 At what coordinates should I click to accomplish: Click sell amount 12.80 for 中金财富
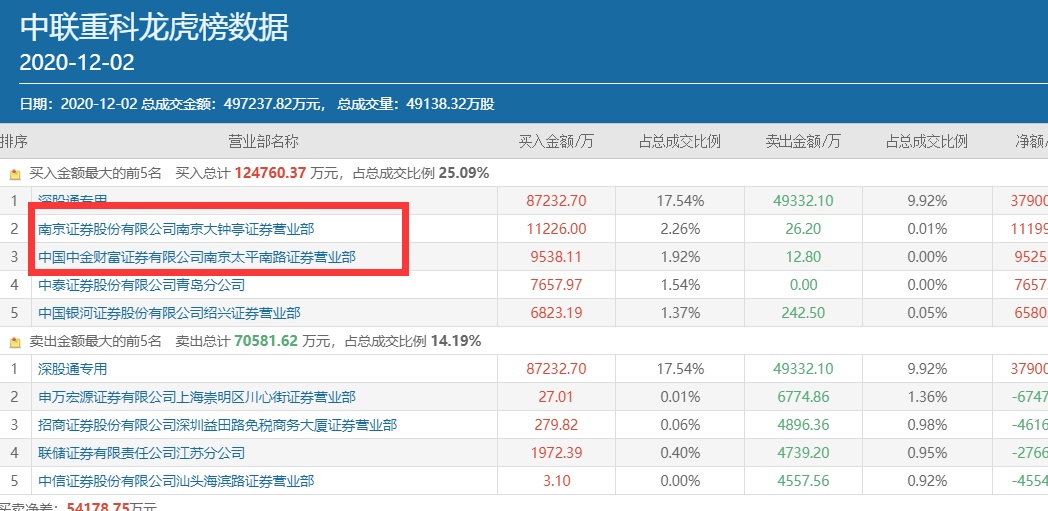pyautogui.click(x=803, y=257)
